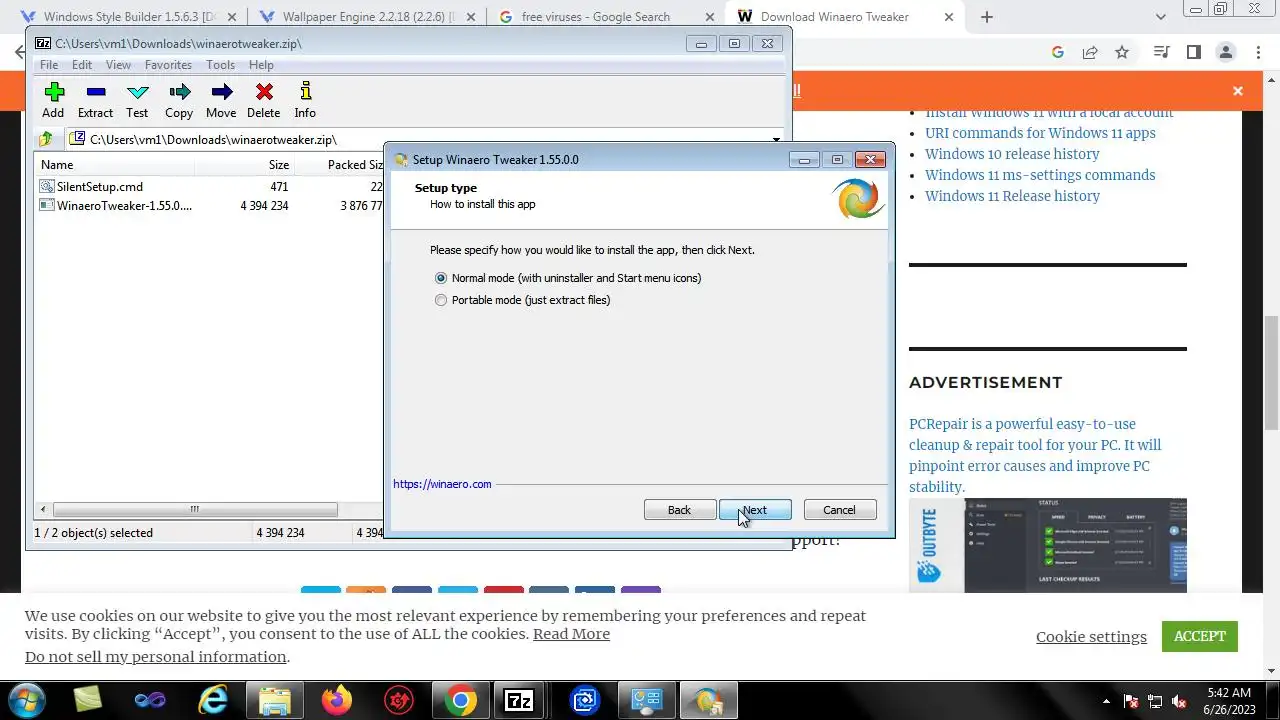Viewport: 1280px width, 720px height.
Task: Click the taskbar clock showing 5:42 AM
Action: tap(1229, 700)
